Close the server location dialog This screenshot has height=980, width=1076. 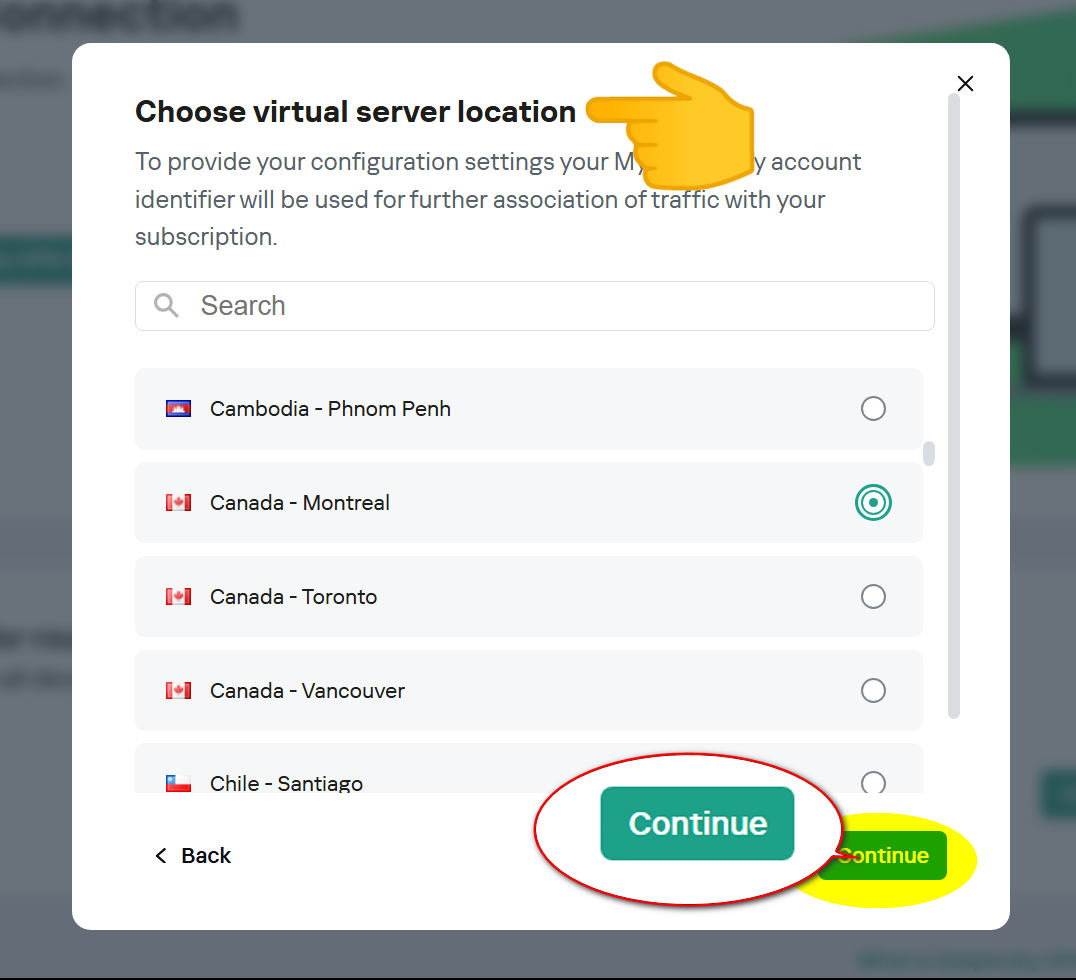coord(966,84)
